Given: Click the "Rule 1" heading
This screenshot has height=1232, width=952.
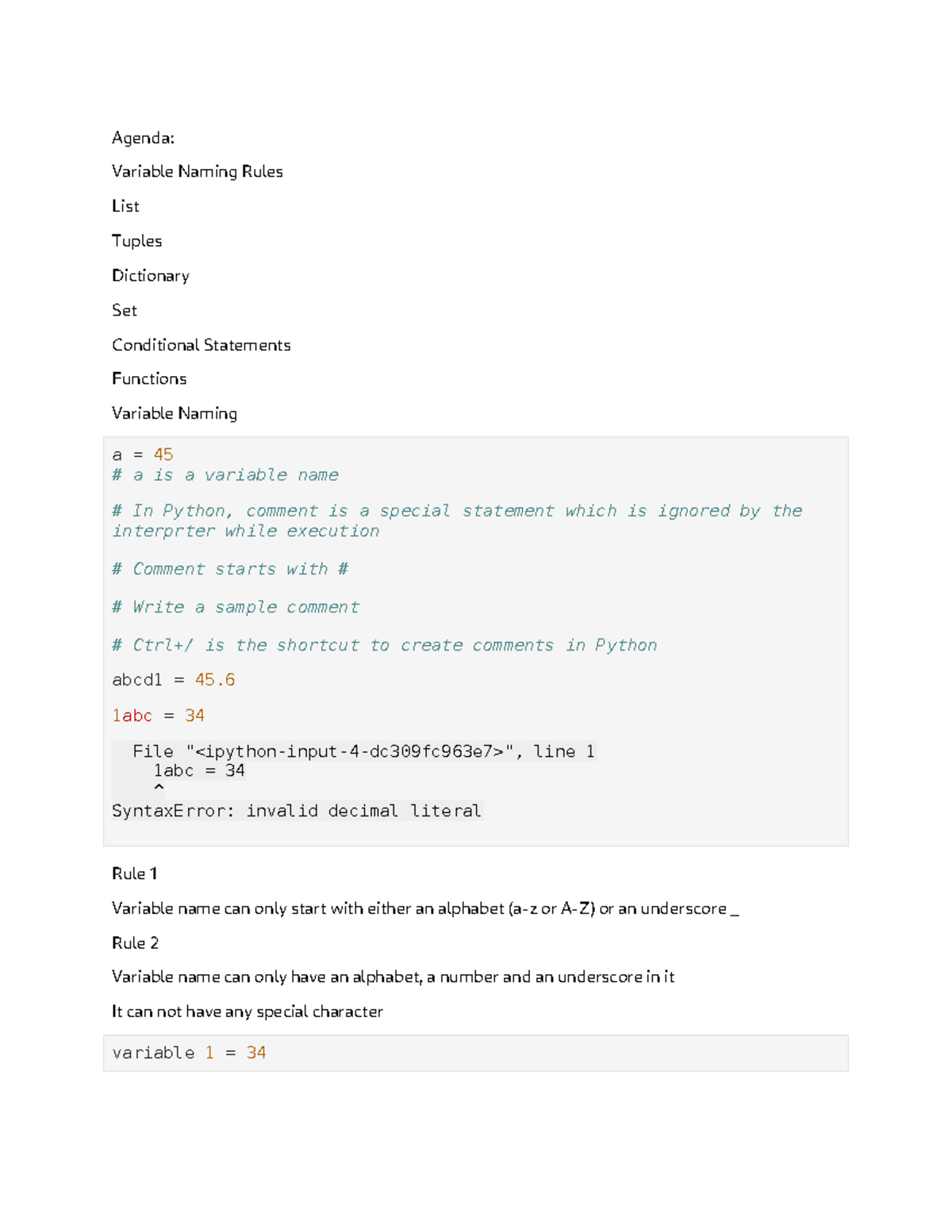Looking at the screenshot, I should (x=134, y=873).
